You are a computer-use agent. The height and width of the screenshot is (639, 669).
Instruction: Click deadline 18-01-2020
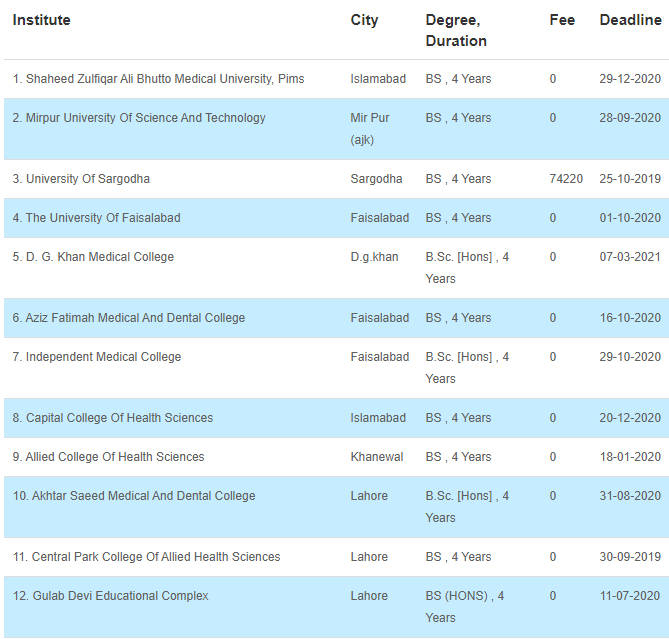[x=630, y=457]
